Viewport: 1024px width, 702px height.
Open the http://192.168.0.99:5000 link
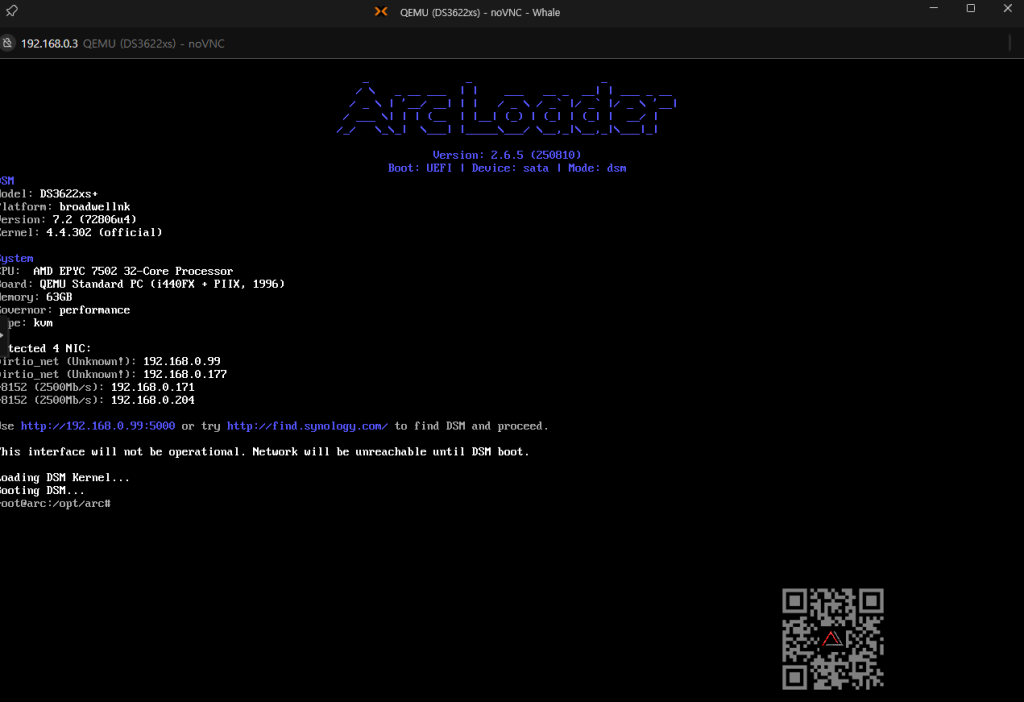point(97,426)
